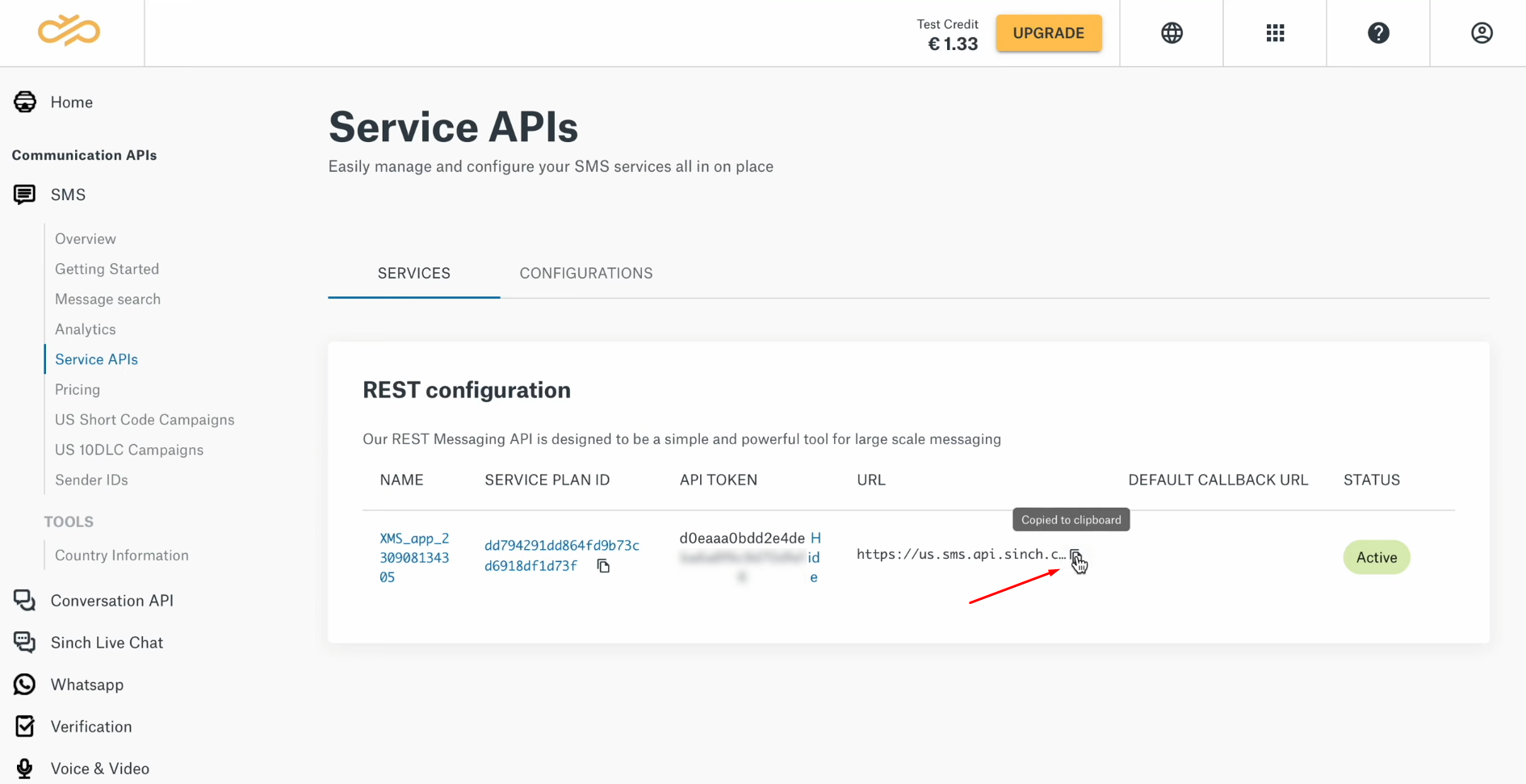Click the Active status badge
The image size is (1526, 784).
1377,558
